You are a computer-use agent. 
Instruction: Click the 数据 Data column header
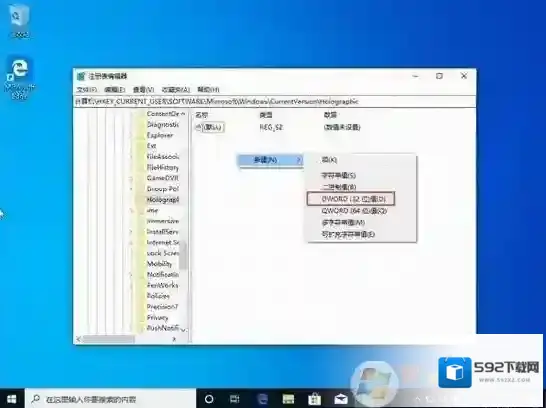click(330, 115)
